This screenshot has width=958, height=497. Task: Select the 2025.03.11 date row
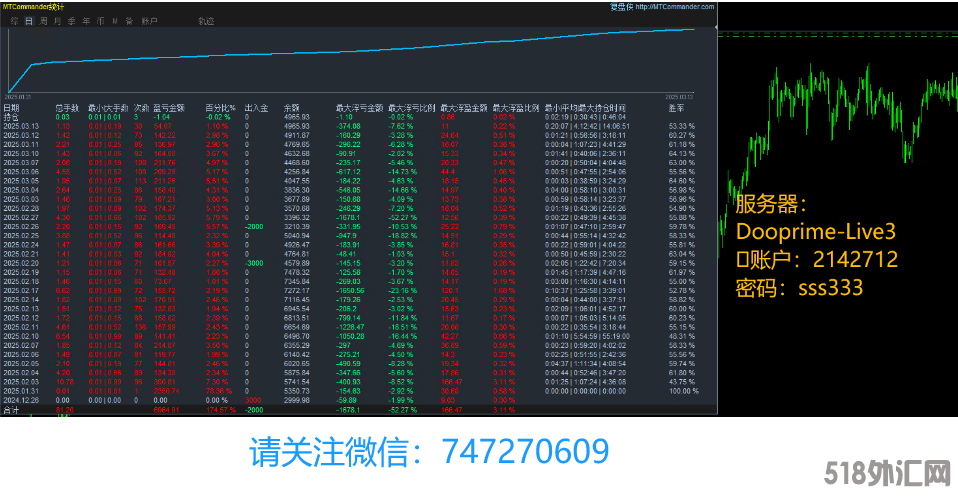[359, 144]
